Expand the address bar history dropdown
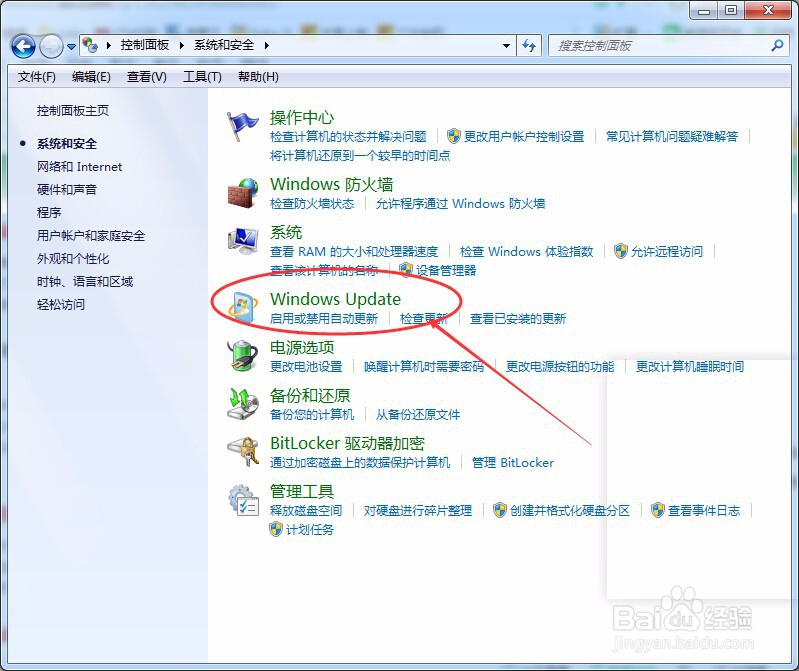Viewport: 799px width, 671px height. click(x=506, y=46)
